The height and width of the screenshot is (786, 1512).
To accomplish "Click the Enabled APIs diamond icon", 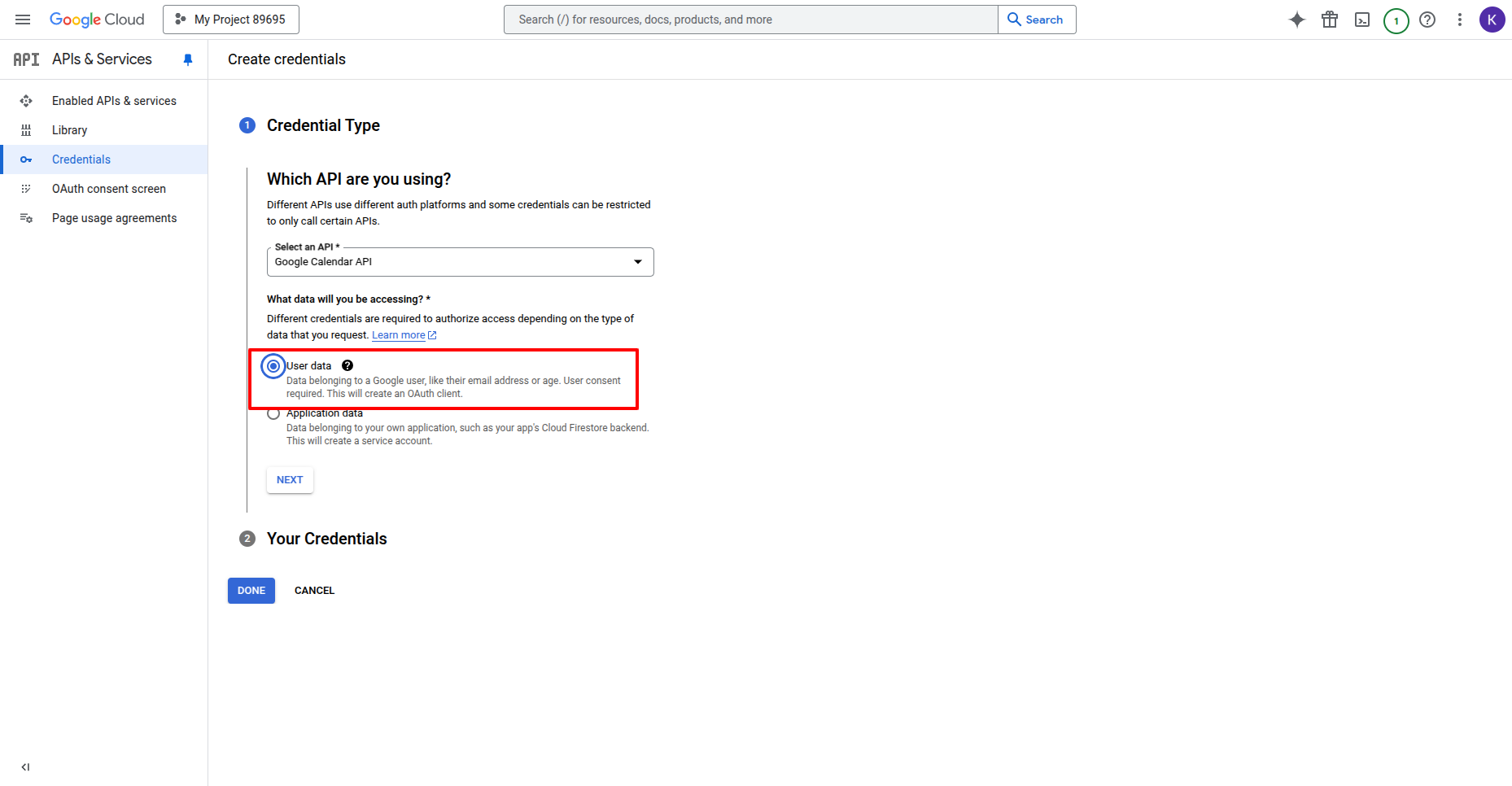I will point(26,101).
